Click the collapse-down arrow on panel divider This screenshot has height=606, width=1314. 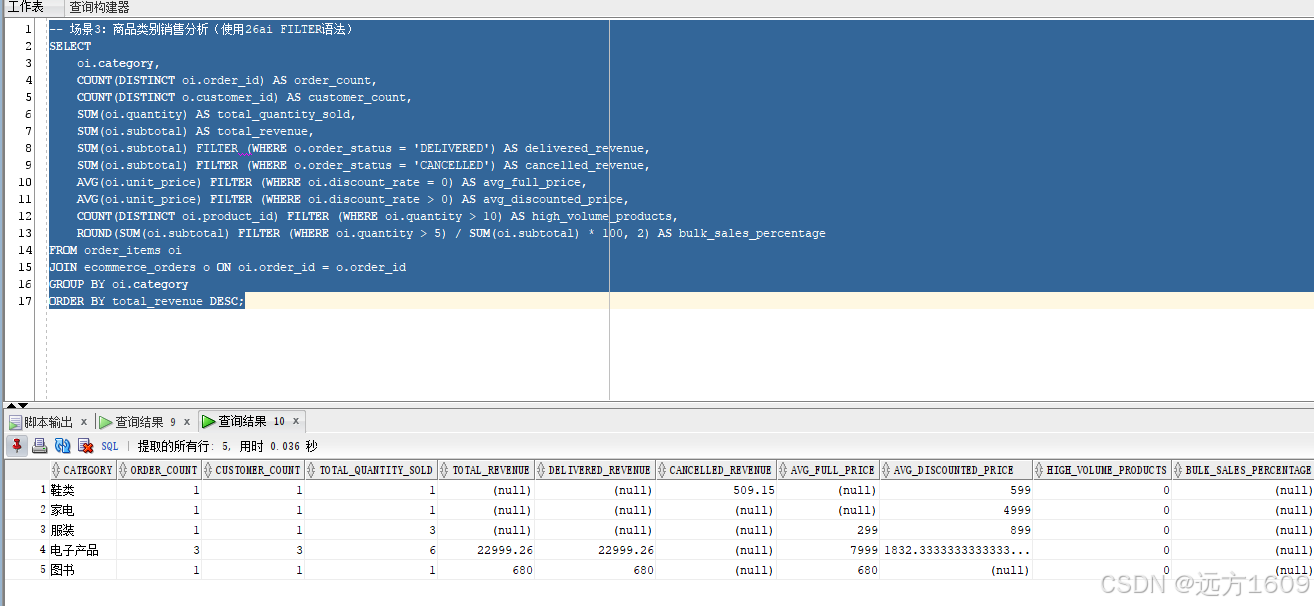23,405
